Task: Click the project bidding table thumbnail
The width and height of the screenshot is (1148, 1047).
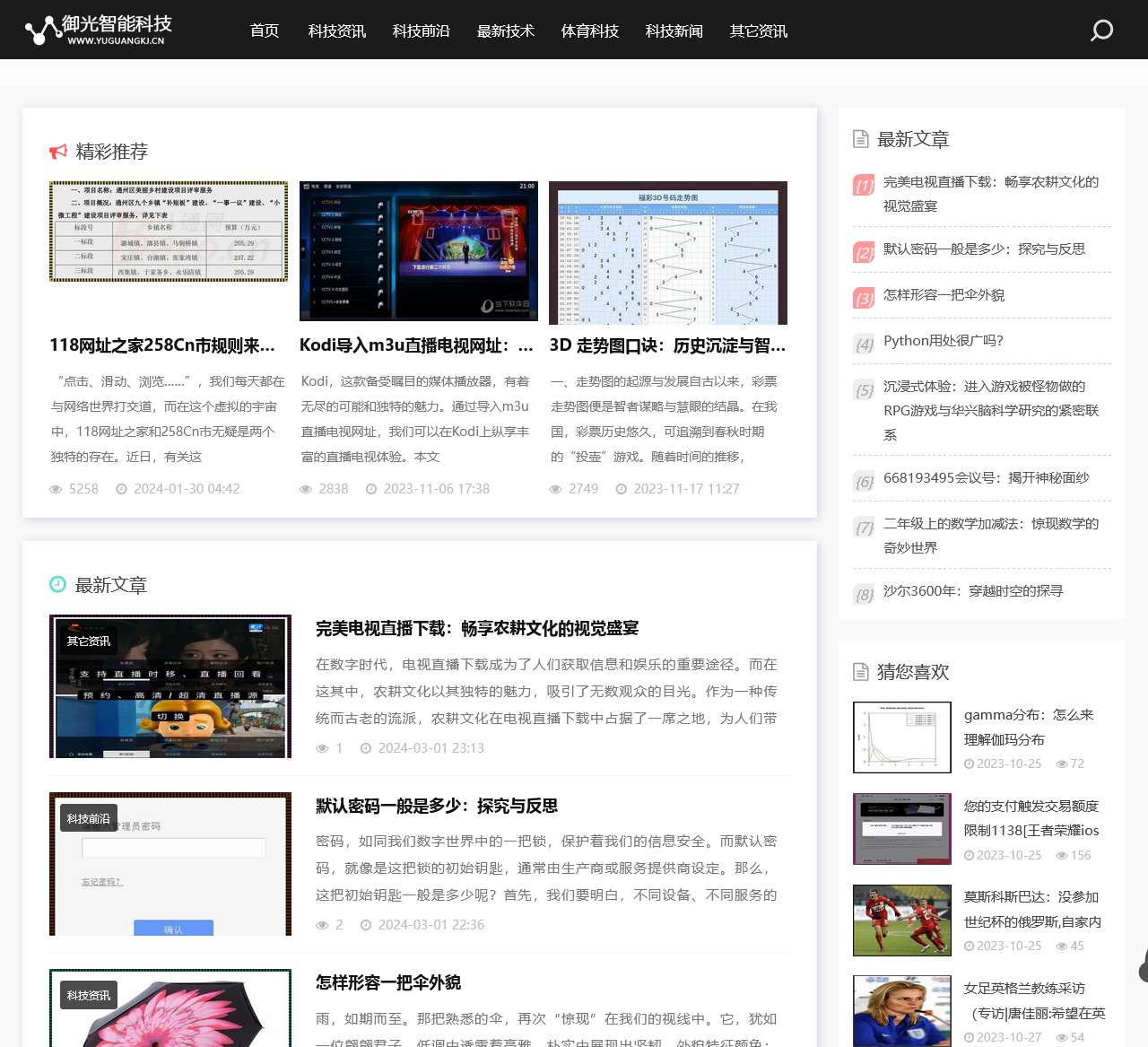Action: (x=169, y=231)
